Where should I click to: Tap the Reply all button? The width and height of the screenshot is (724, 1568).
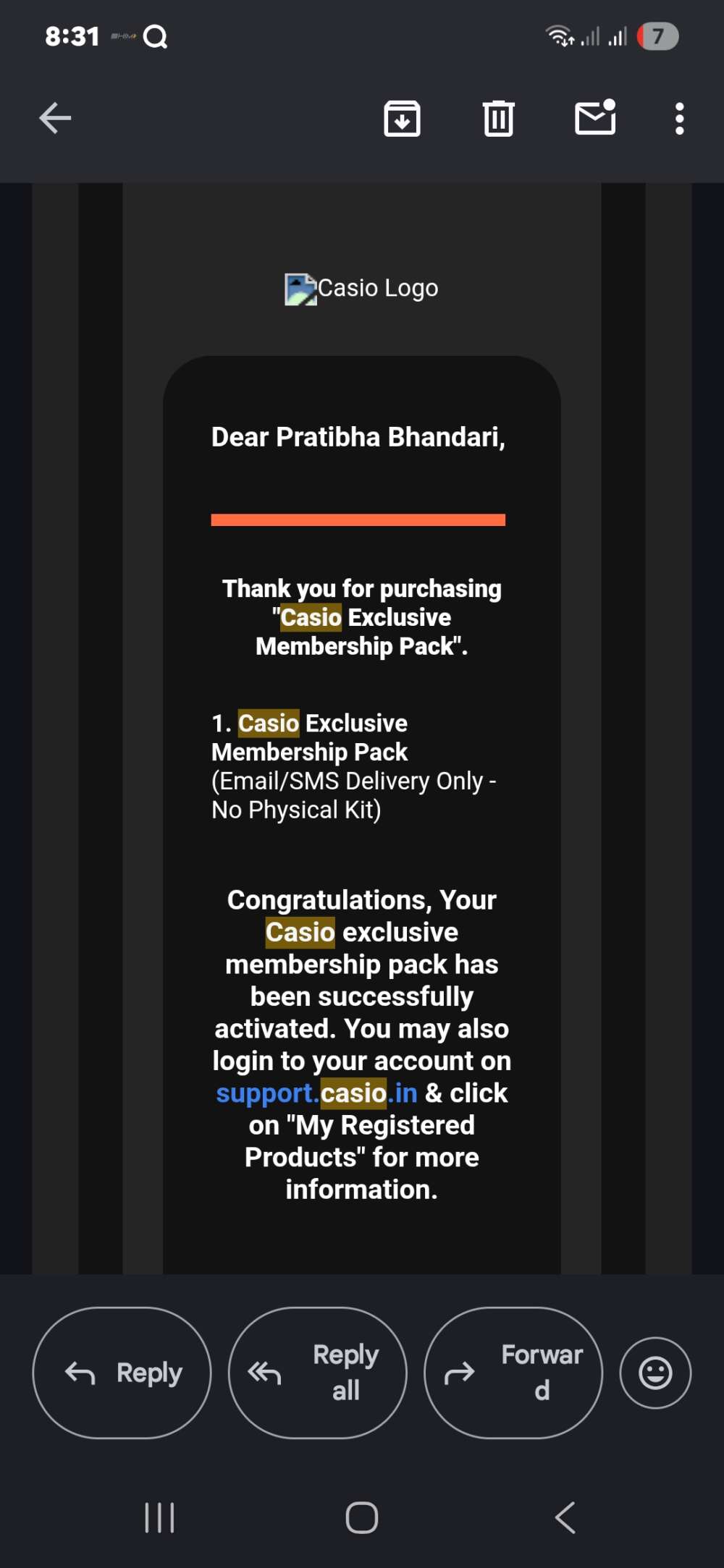click(x=318, y=1373)
